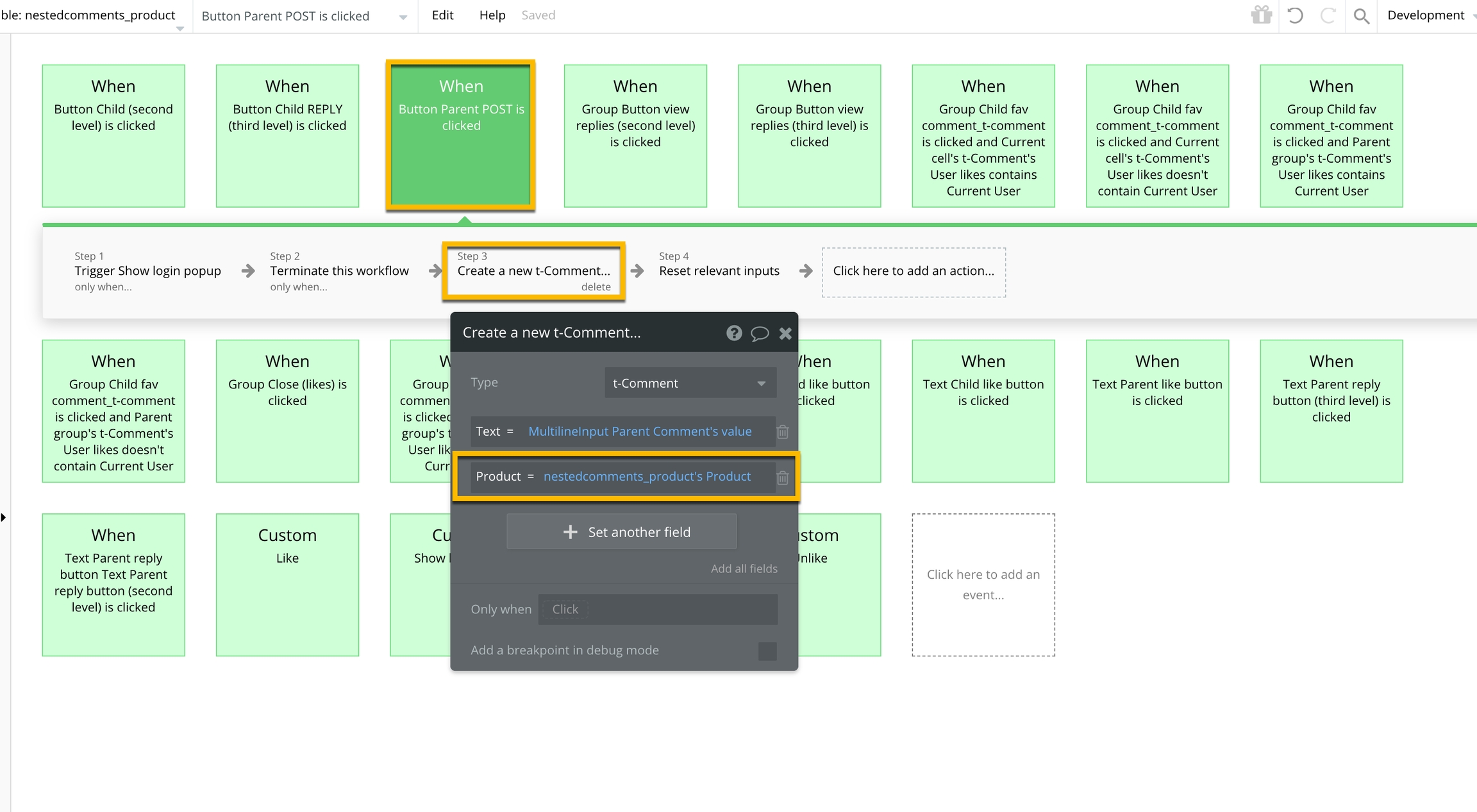Select Step 4 Reset relevant inputs

(x=719, y=270)
